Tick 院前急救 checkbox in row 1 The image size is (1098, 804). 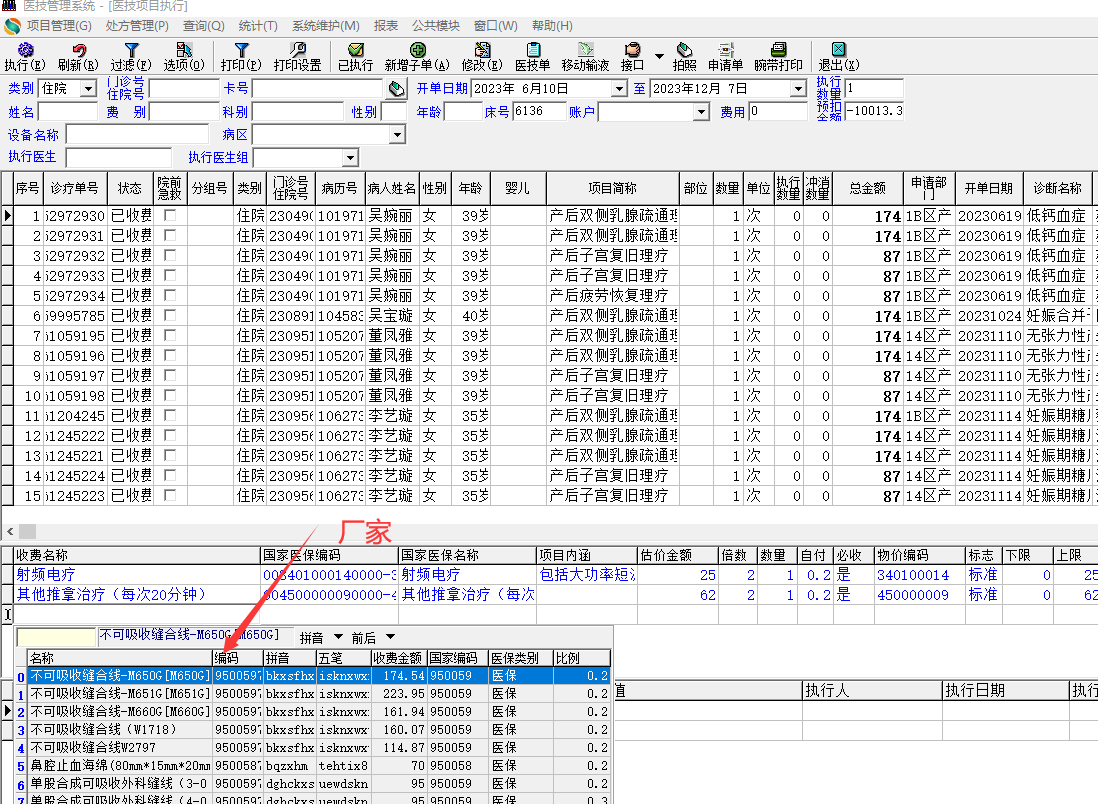[x=169, y=216]
